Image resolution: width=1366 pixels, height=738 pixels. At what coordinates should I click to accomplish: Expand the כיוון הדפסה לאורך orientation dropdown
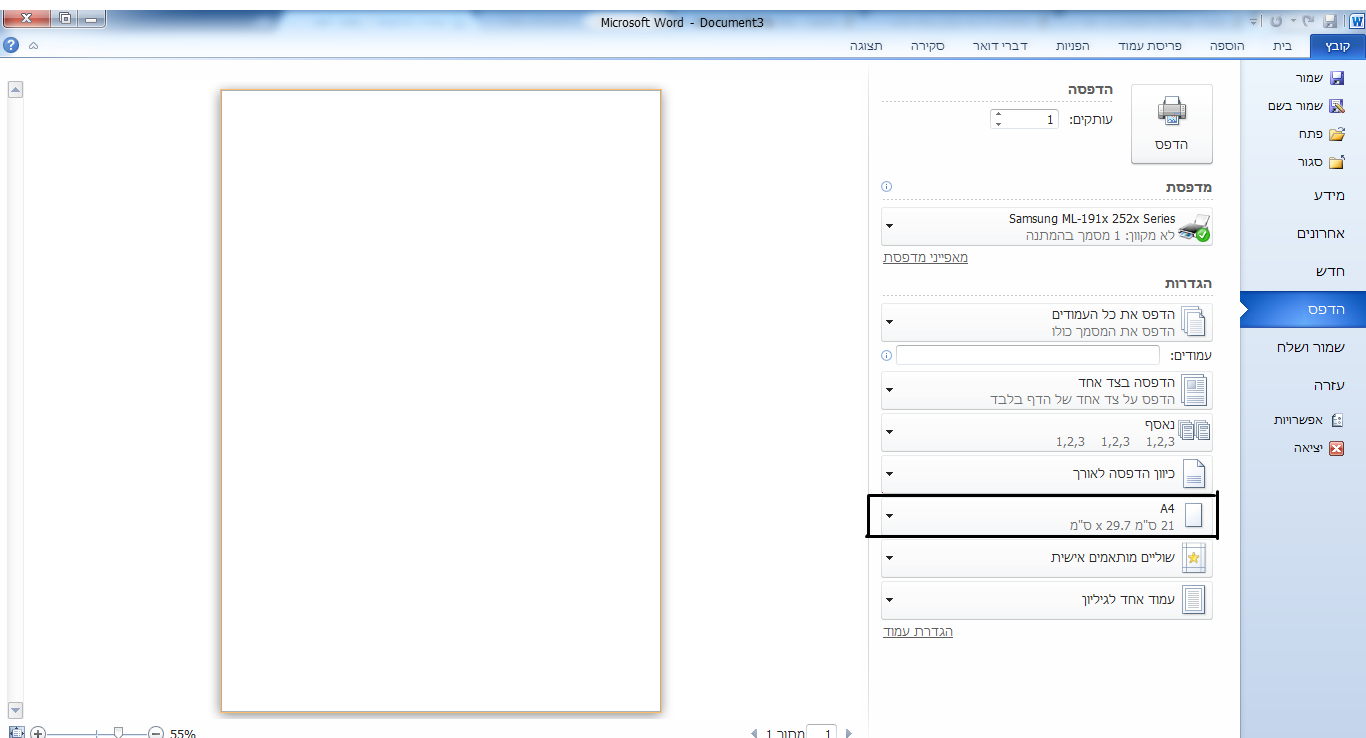tap(1047, 473)
